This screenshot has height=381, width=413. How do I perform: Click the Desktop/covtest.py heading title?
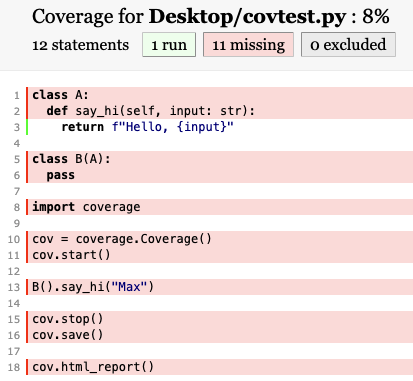click(x=247, y=16)
